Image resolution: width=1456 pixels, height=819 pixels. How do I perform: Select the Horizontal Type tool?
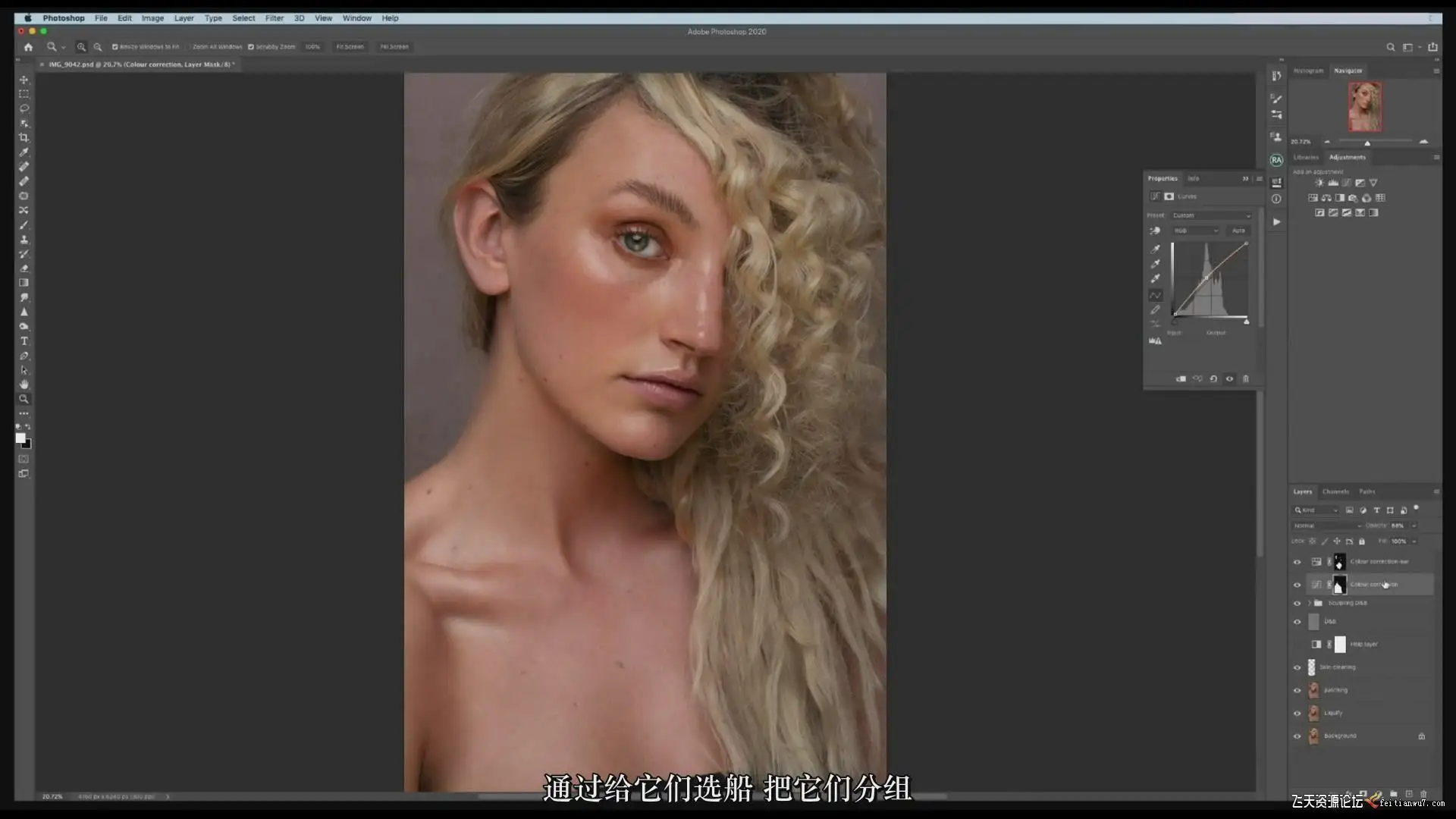24,341
